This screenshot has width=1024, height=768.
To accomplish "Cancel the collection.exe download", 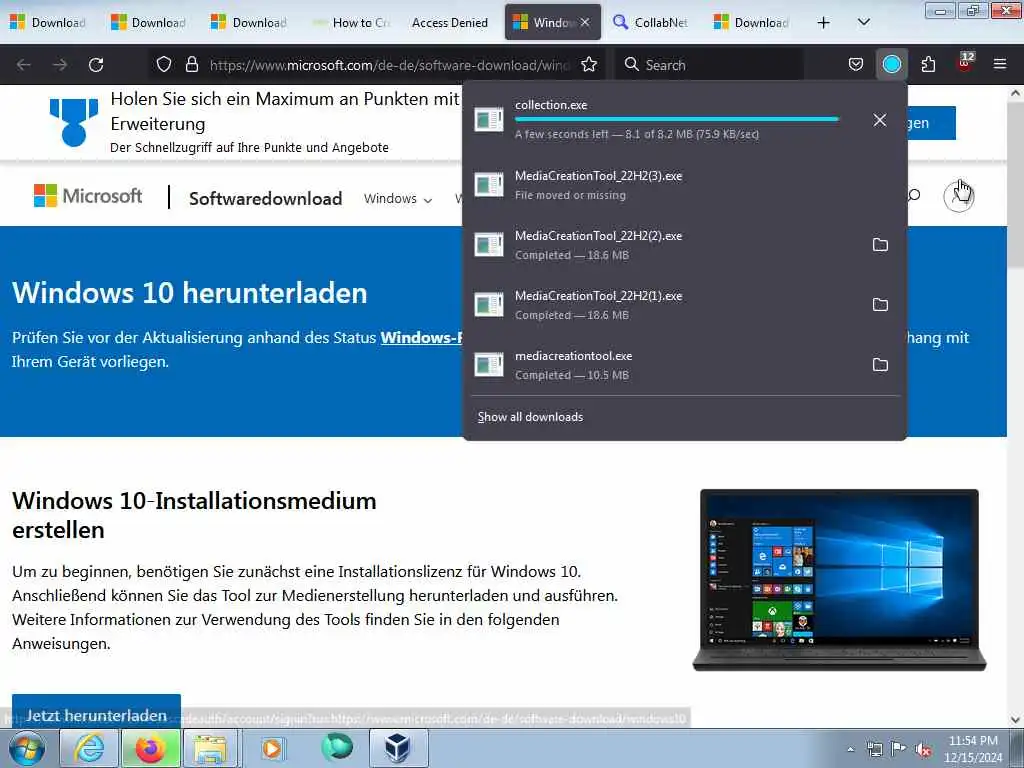I will tap(880, 120).
